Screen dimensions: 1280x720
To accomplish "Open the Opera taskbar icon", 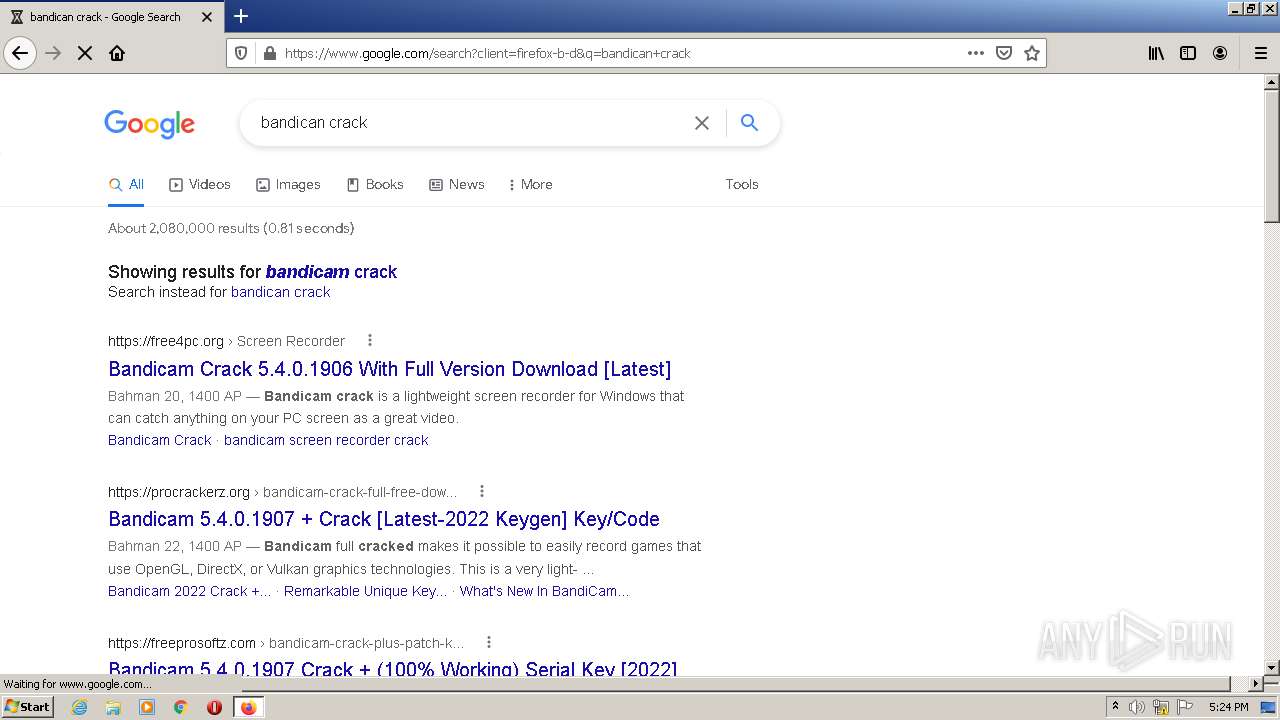I will click(214, 707).
